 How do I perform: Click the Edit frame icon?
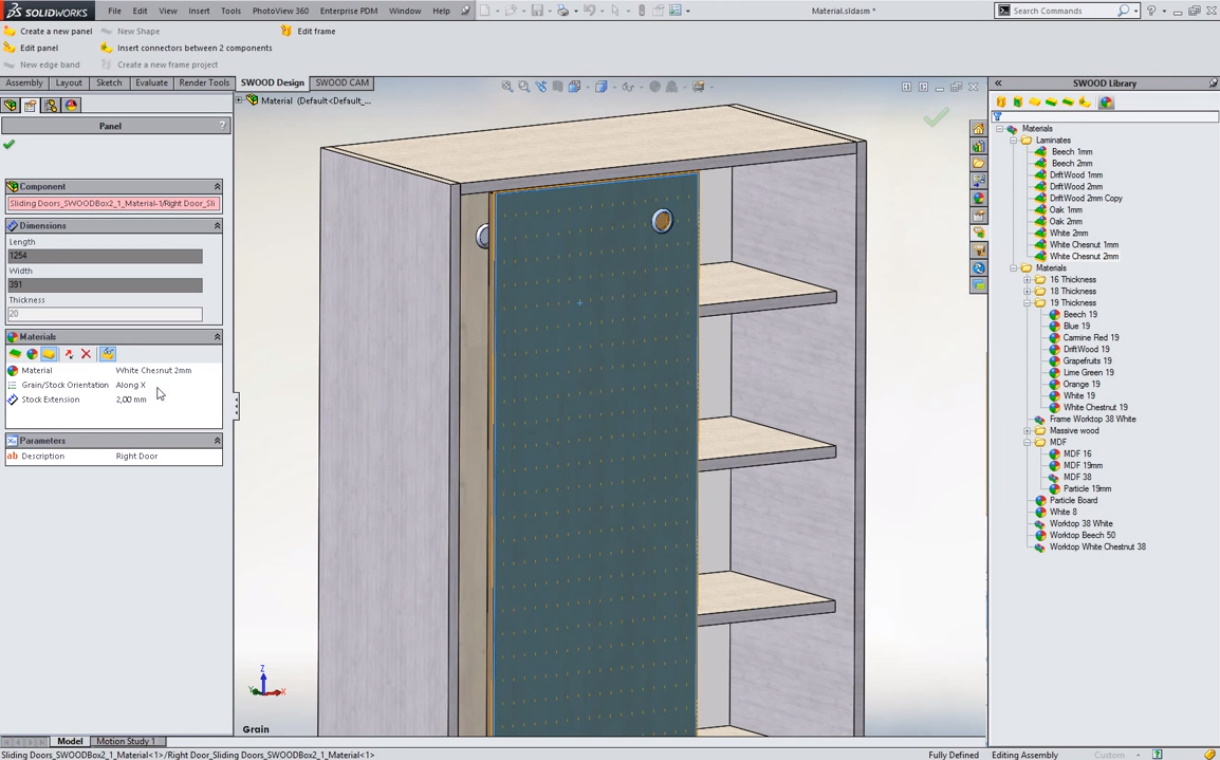[x=287, y=31]
